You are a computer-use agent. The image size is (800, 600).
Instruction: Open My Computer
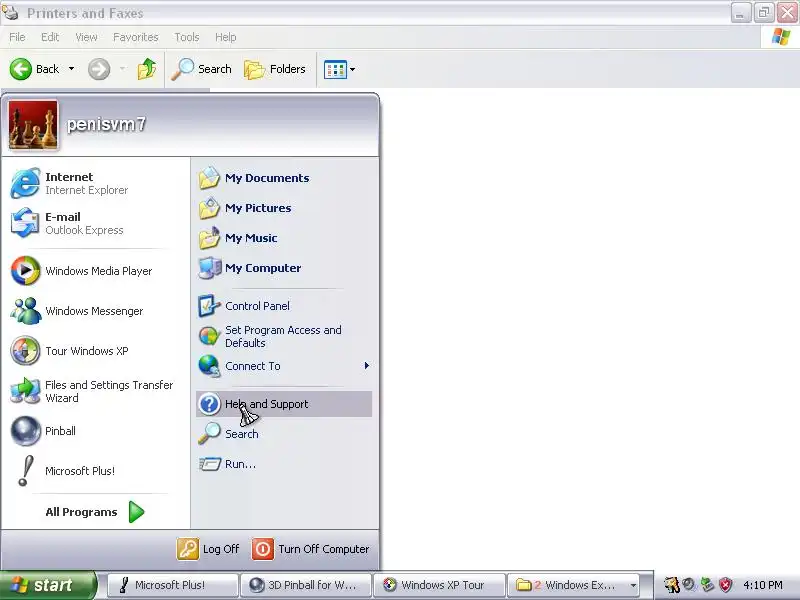(x=284, y=268)
